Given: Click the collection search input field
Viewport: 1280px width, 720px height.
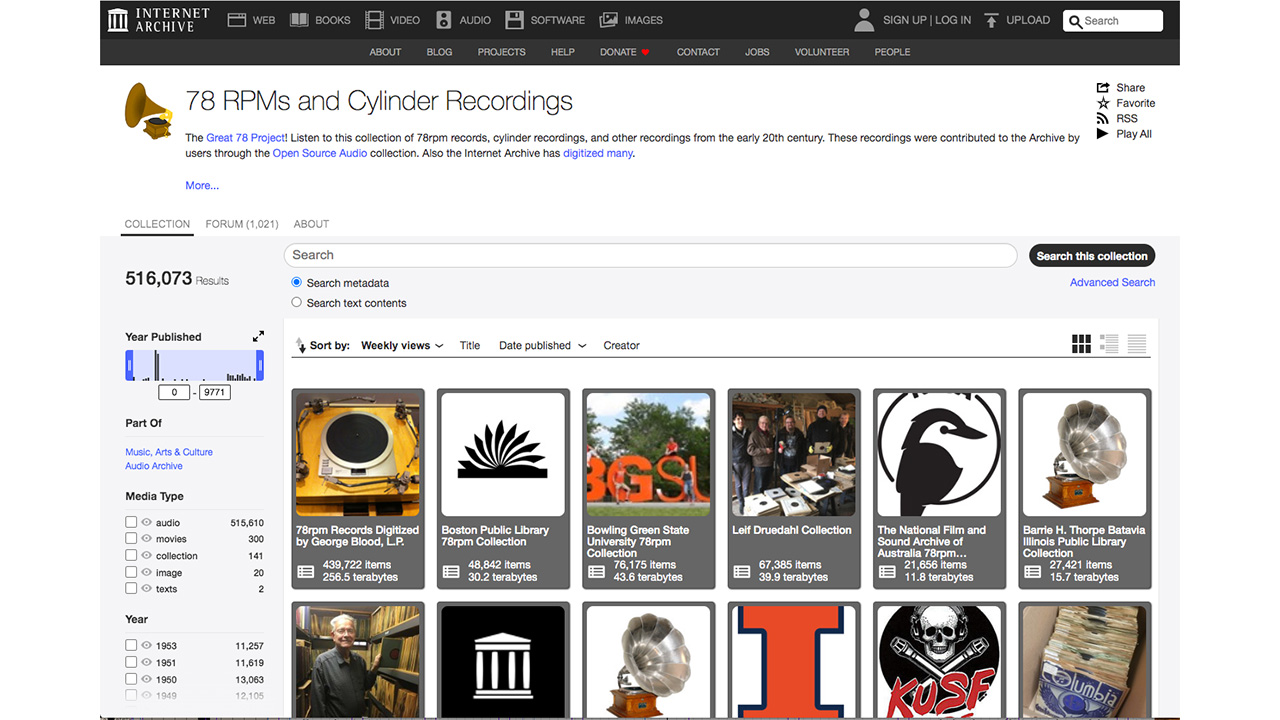Looking at the screenshot, I should click(651, 255).
